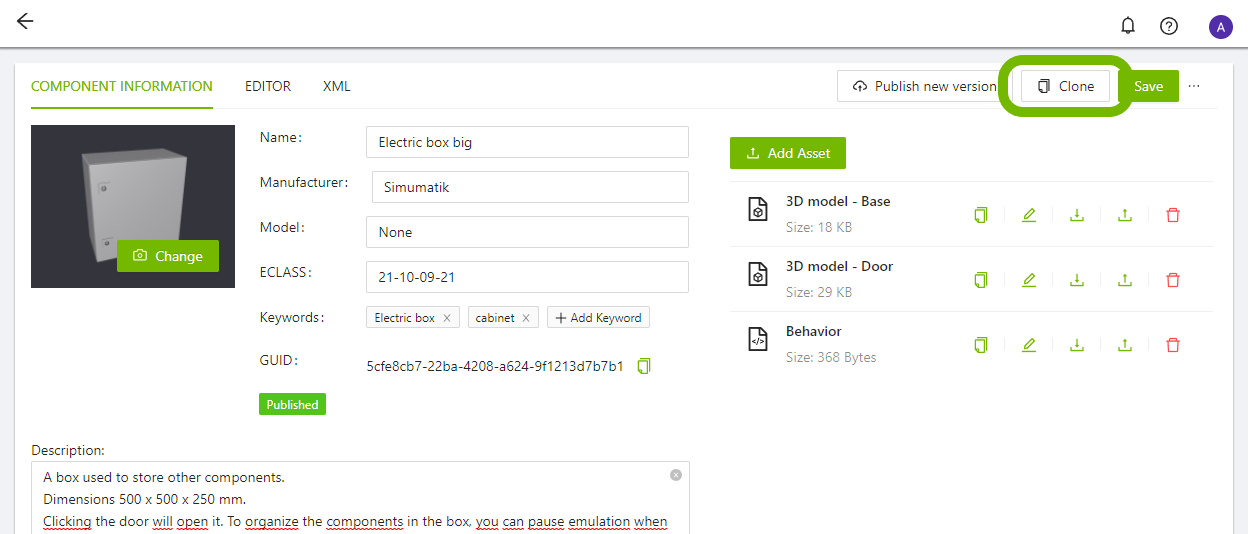Clear the Description text field

(676, 475)
